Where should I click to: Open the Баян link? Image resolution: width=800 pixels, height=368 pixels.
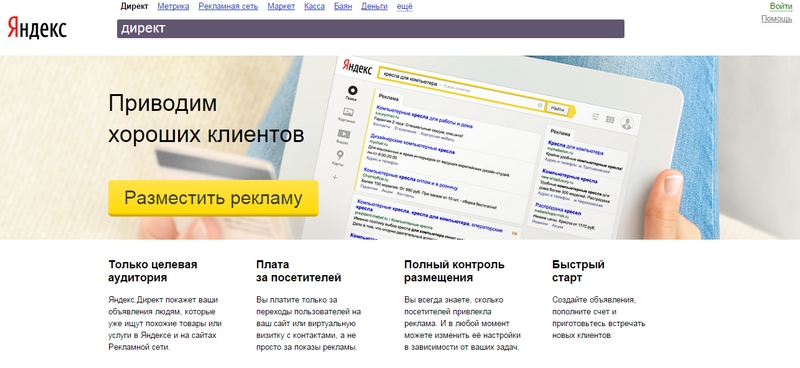[x=343, y=7]
